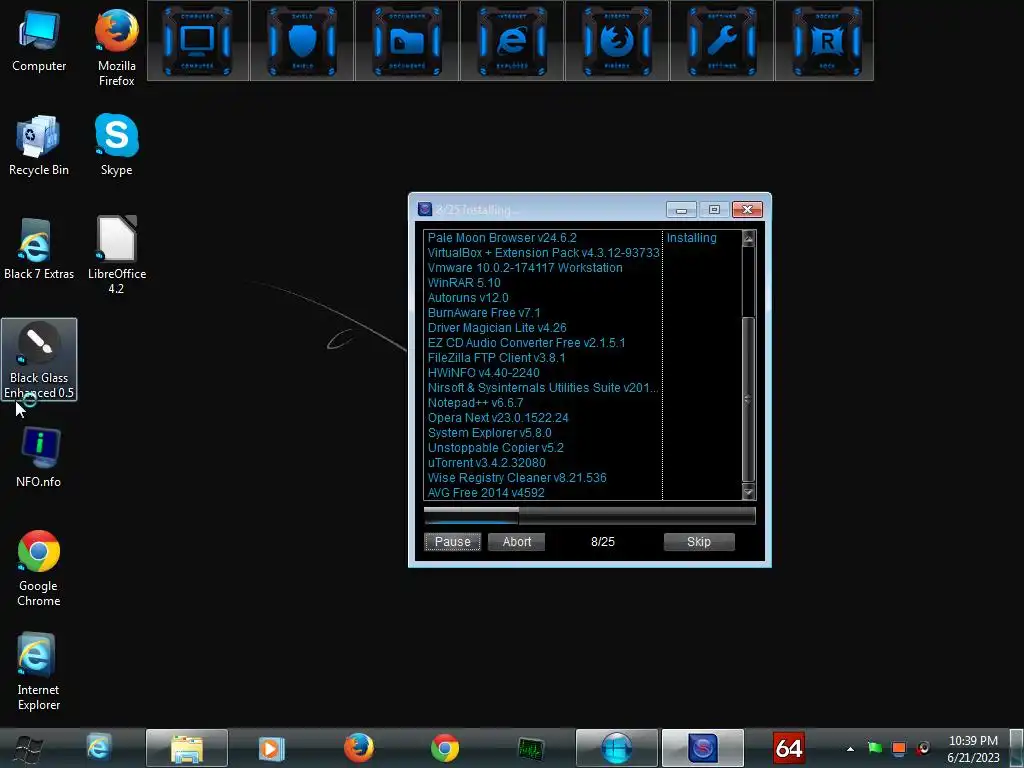1024x768 pixels.
Task: Click the Show desktop strip
Action: pos(1017,748)
